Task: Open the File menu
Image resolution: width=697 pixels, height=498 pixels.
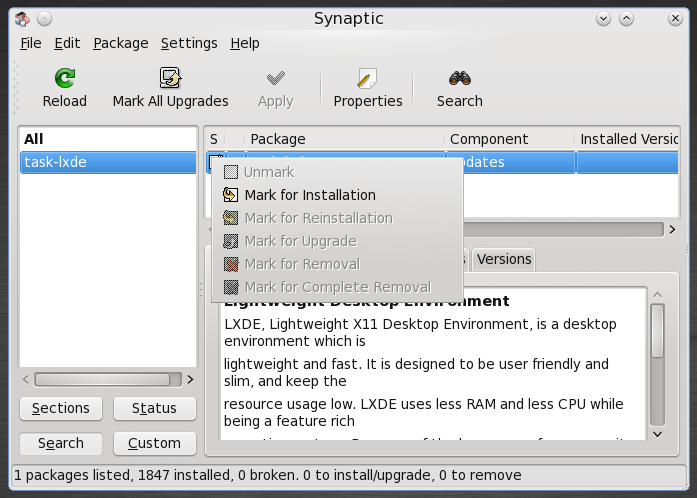Action: [x=31, y=43]
